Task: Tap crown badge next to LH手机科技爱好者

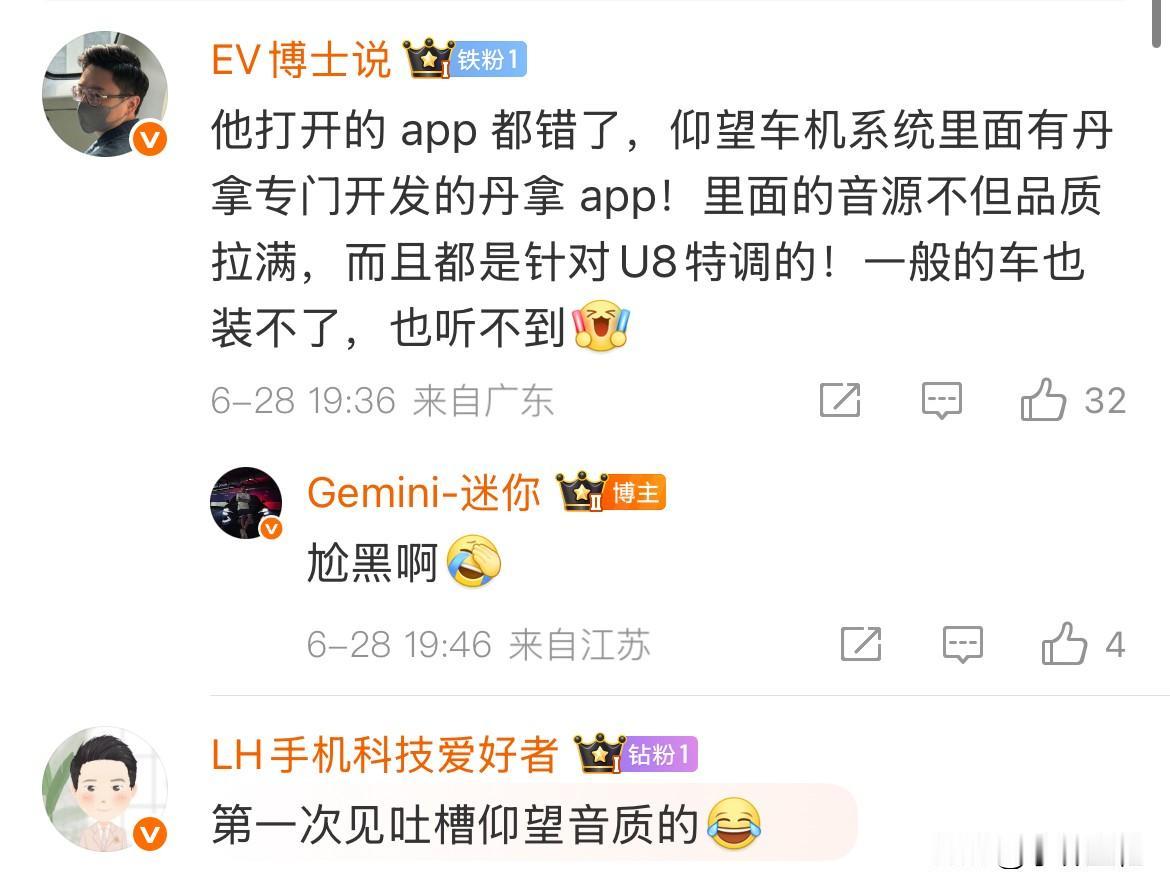Action: (599, 753)
